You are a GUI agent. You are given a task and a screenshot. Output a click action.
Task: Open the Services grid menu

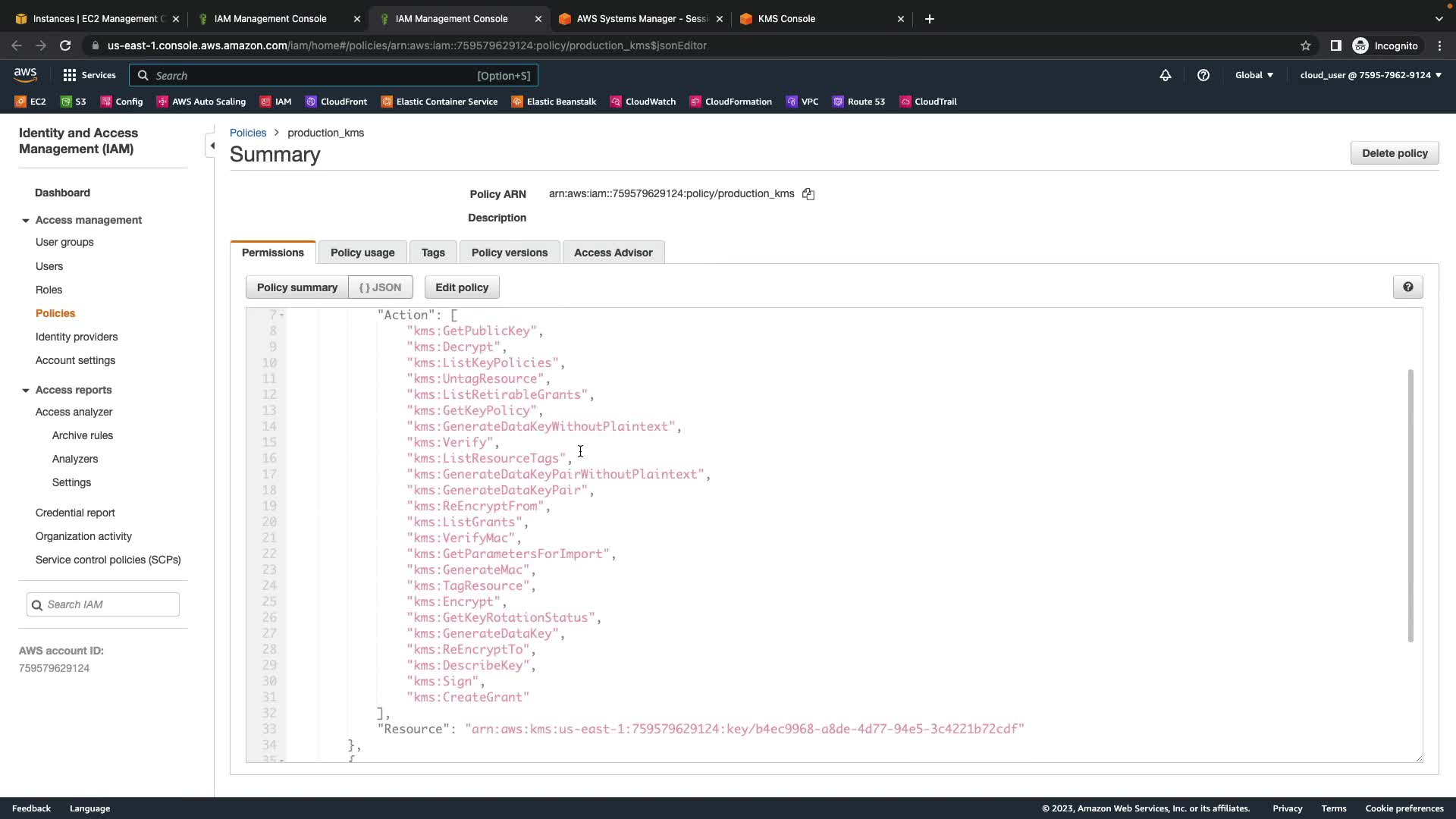point(89,75)
